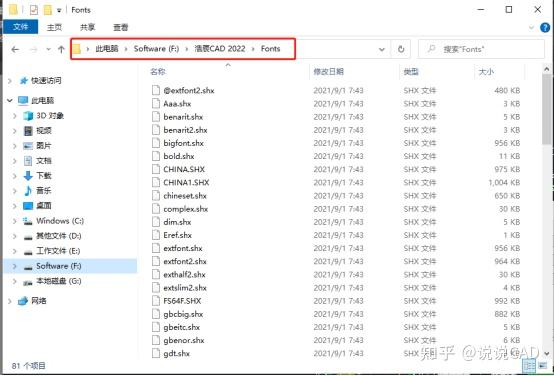Collapse 此电脑 tree node
Viewport: 554px width, 376px height.
point(10,101)
